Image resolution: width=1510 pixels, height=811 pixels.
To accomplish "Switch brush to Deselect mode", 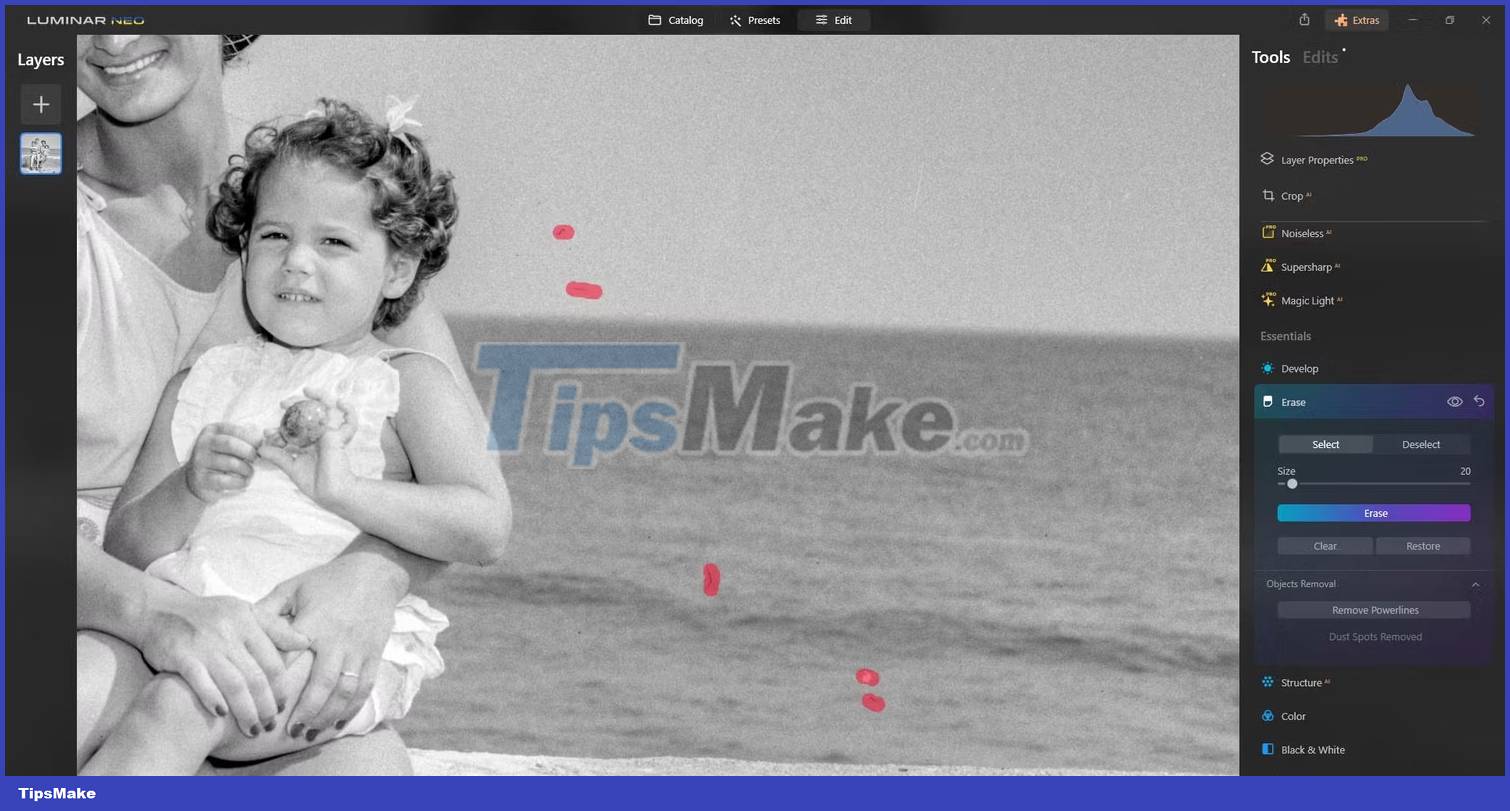I will coord(1421,444).
